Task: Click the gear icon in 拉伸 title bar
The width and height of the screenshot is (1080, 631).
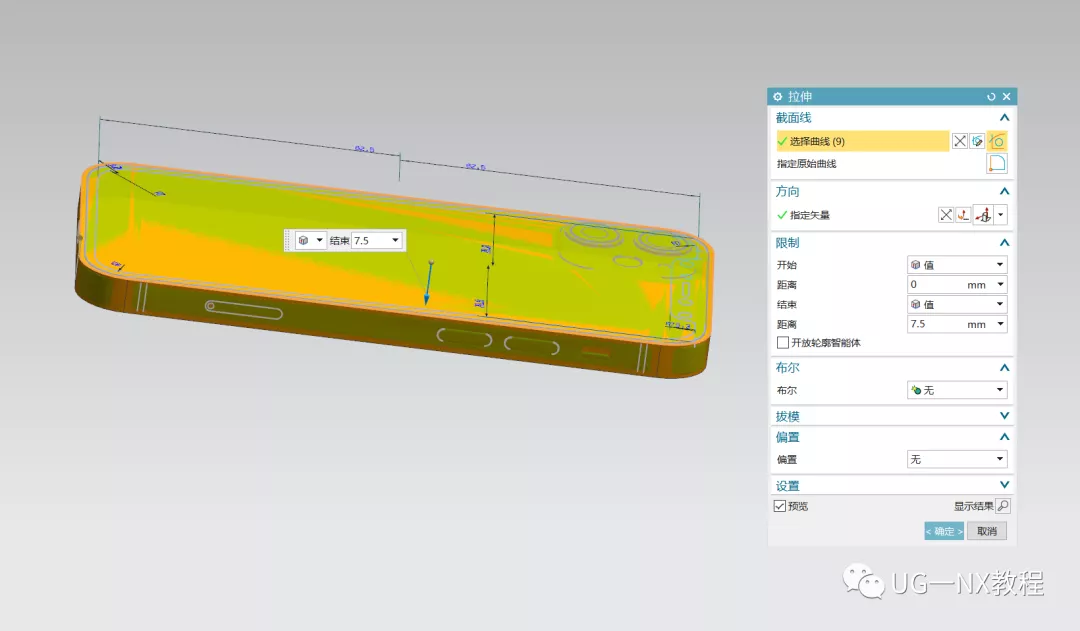Action: pyautogui.click(x=778, y=97)
